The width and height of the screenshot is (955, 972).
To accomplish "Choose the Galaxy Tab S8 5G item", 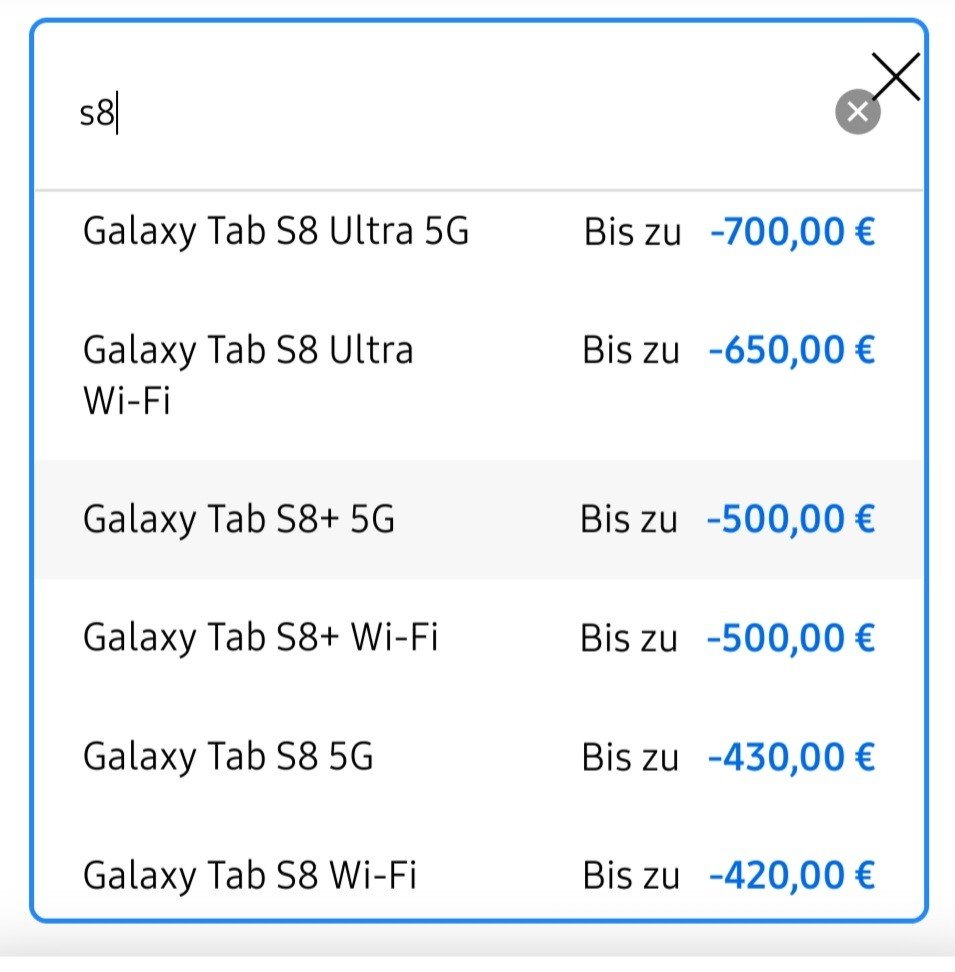I will 229,757.
